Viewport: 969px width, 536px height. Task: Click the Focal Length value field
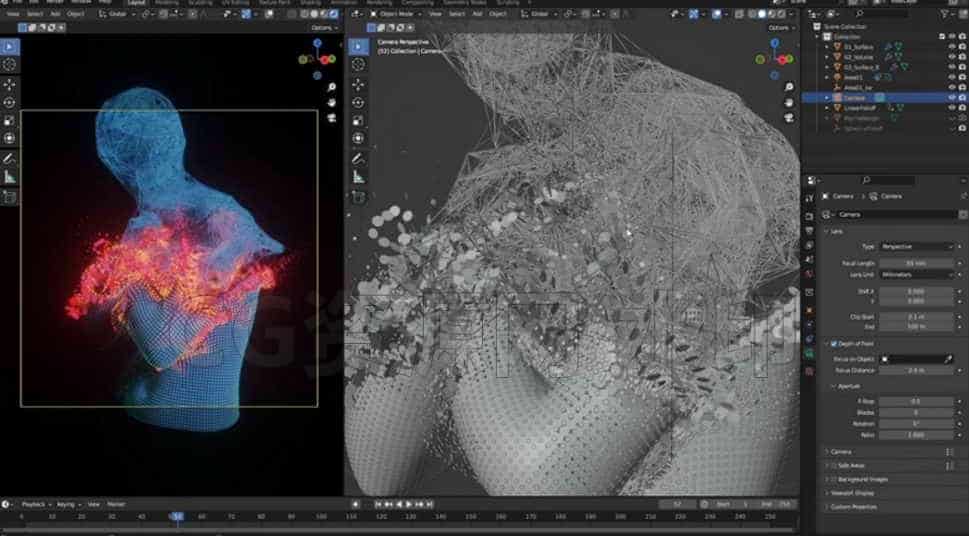[916, 263]
